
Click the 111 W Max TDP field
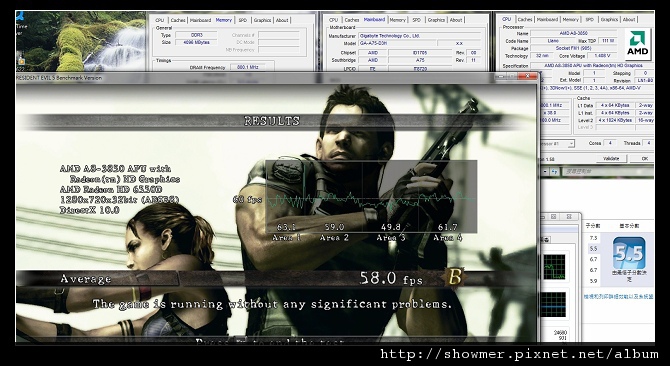point(608,41)
